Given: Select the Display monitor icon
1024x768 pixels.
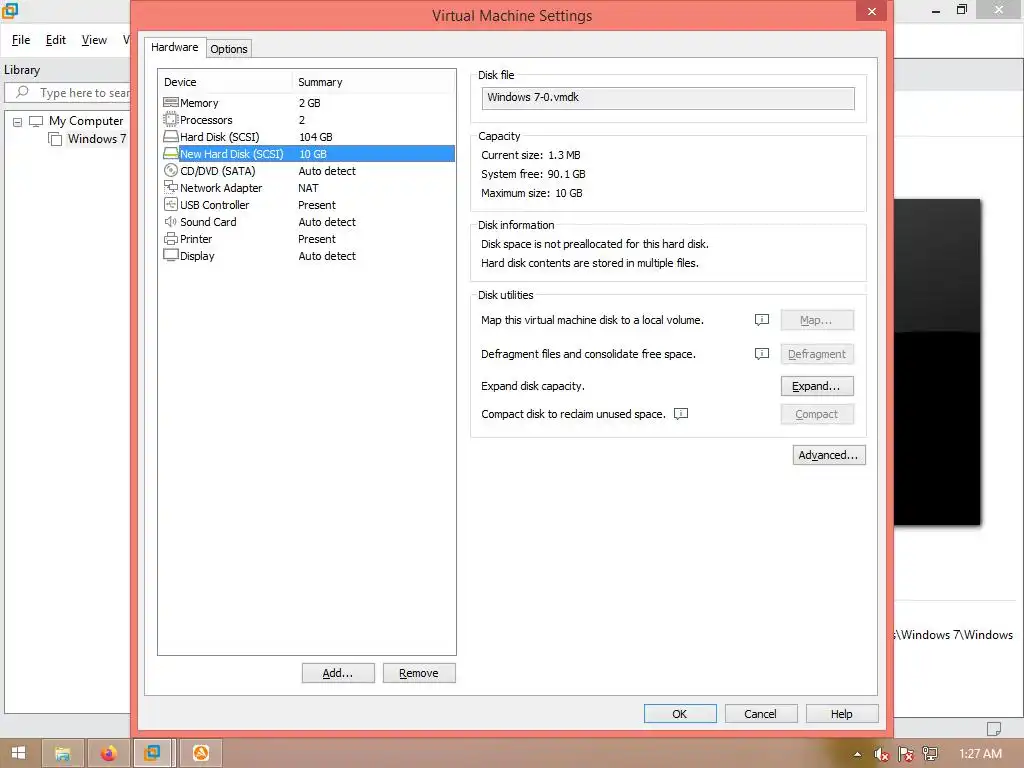Looking at the screenshot, I should pos(170,255).
